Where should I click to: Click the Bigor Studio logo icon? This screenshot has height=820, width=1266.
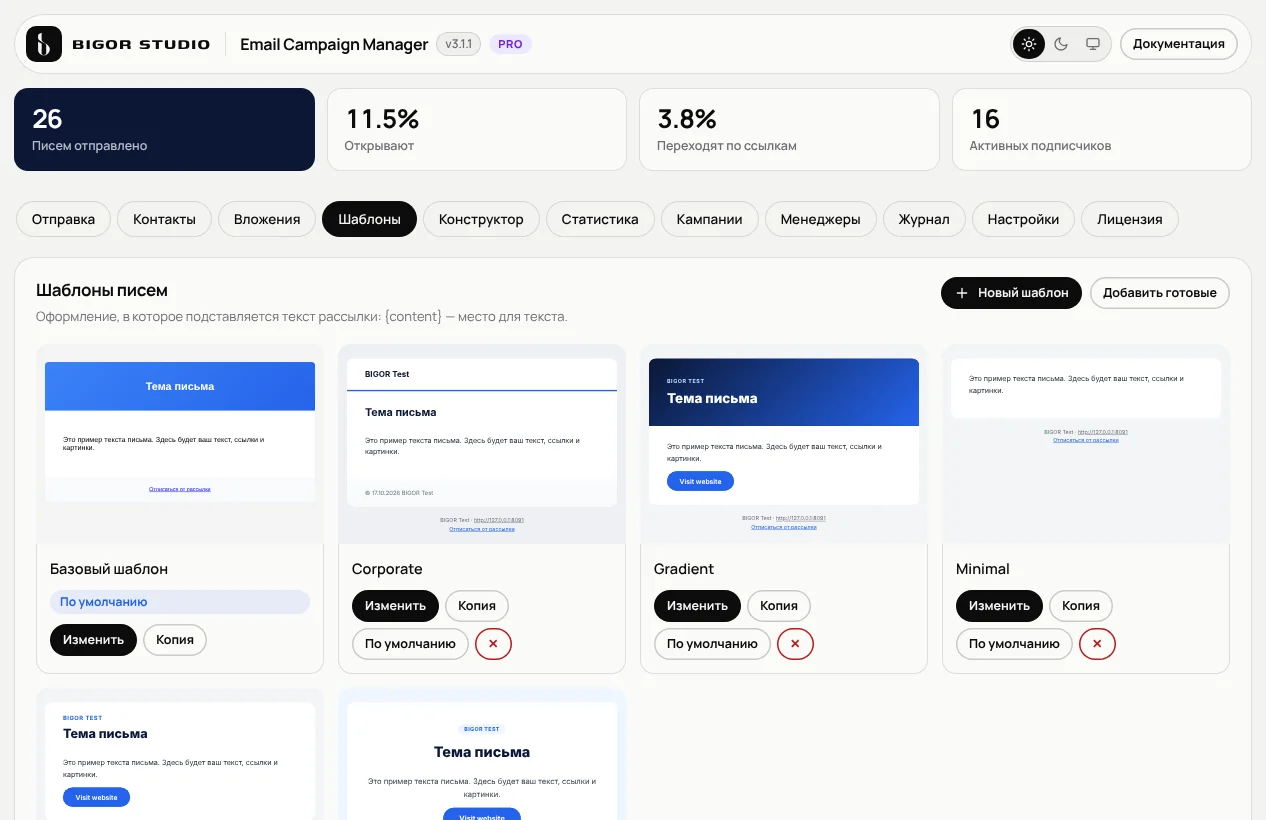click(x=44, y=44)
